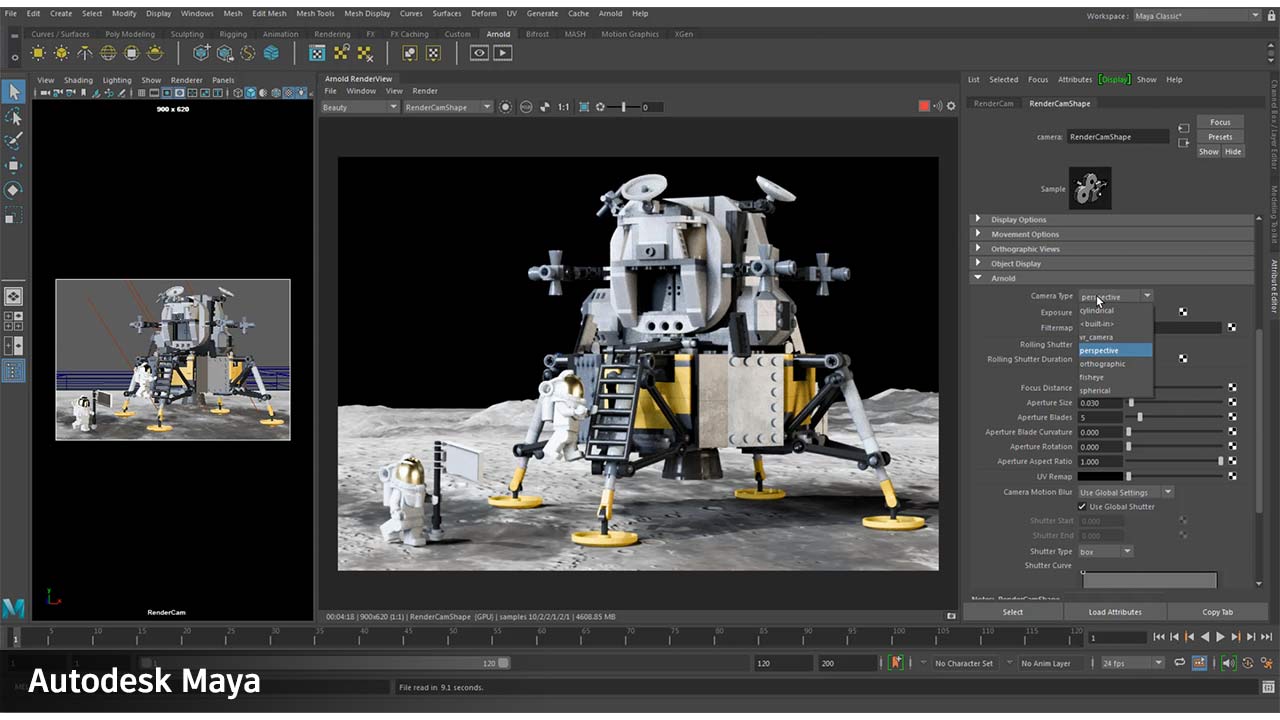1280x720 pixels.
Task: Select the arrow Select tool in the toolbox
Action: point(13,92)
